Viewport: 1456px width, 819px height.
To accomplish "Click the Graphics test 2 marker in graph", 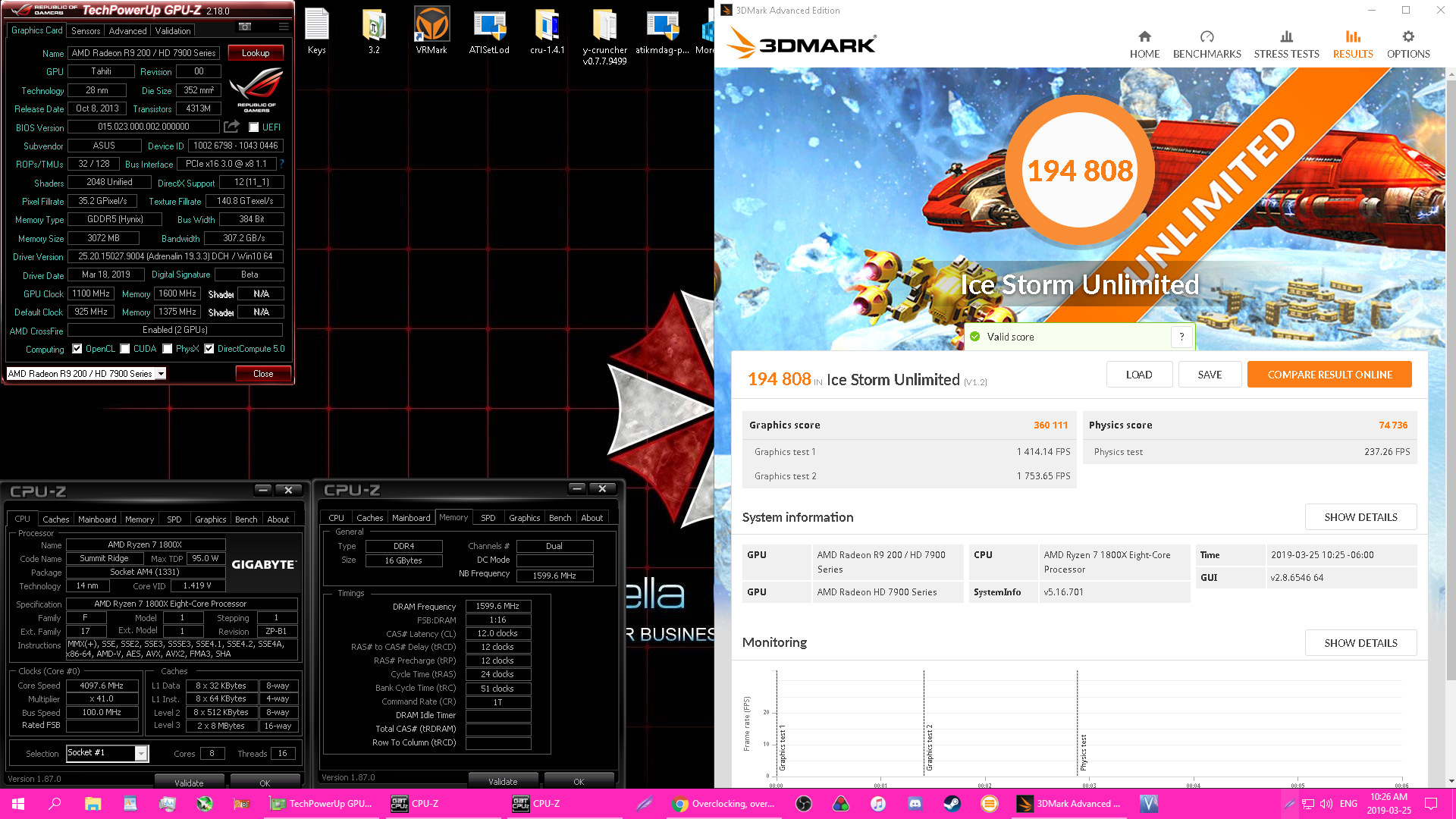I will click(x=930, y=747).
